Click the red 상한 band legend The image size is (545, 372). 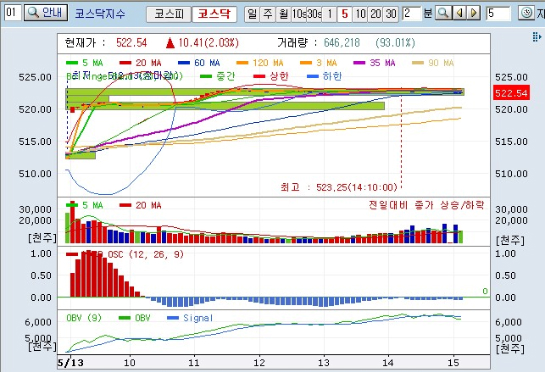[x=271, y=76]
